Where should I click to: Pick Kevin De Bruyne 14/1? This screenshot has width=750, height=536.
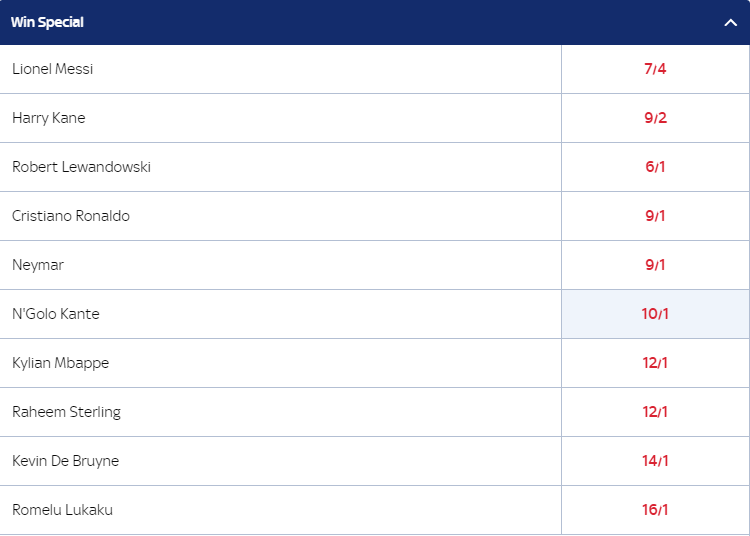pyautogui.click(x=655, y=461)
